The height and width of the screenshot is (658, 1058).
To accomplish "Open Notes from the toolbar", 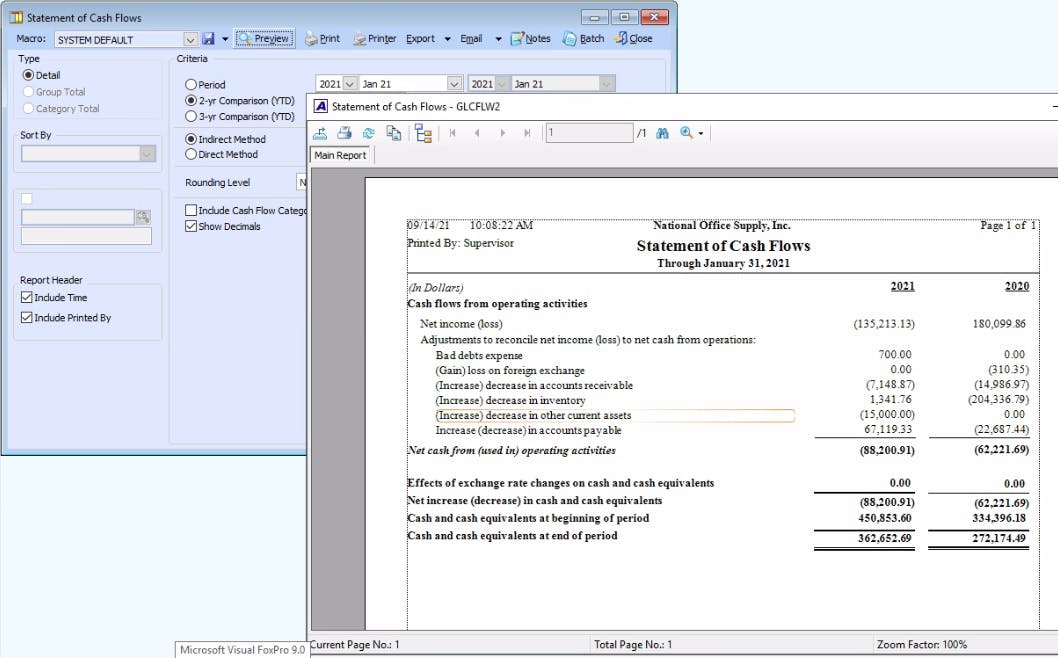I will point(530,38).
